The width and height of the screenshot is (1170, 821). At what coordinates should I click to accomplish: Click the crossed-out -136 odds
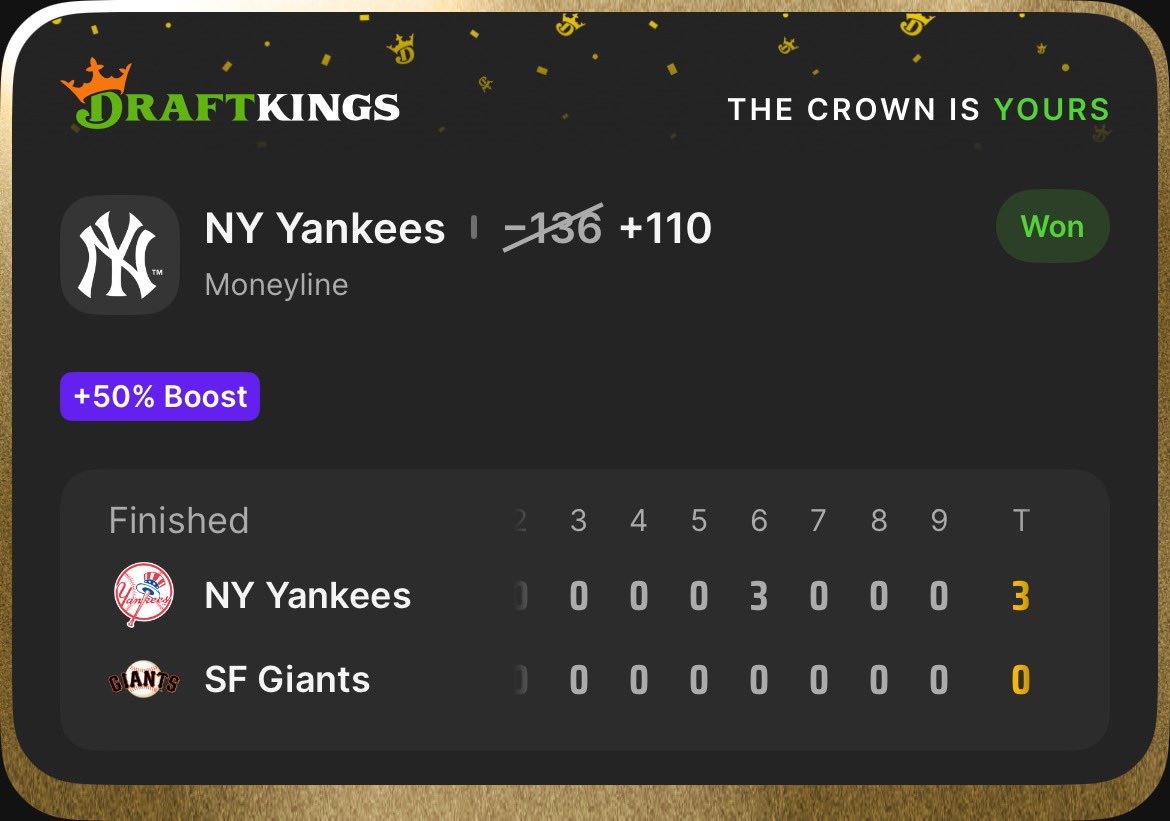553,229
